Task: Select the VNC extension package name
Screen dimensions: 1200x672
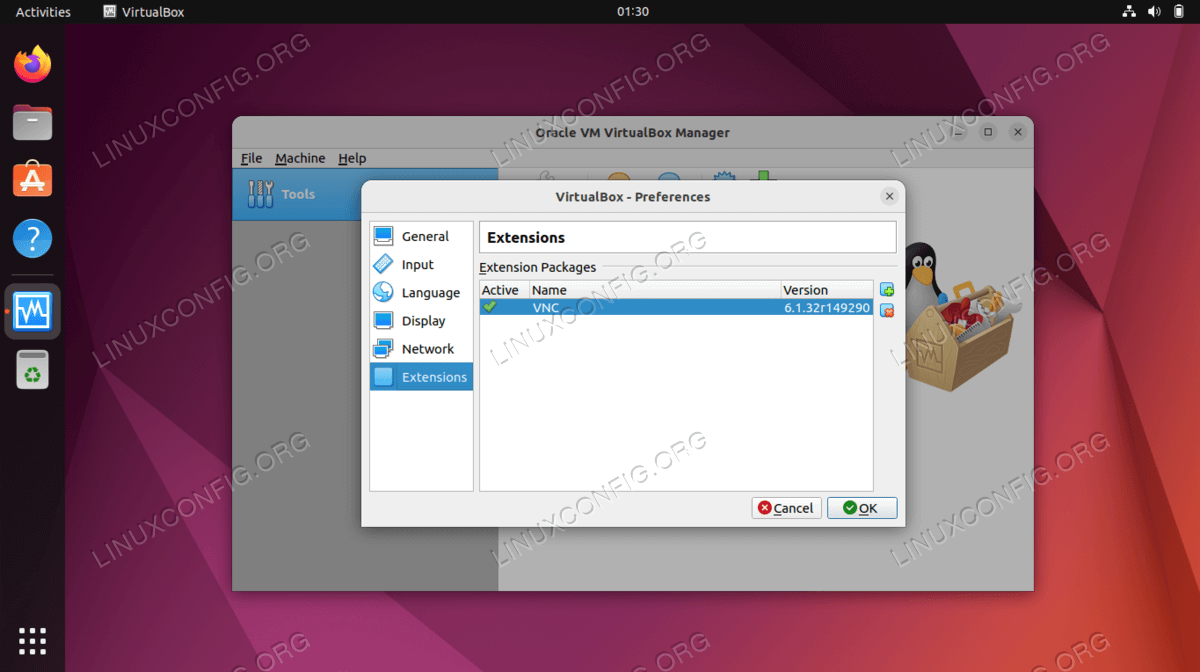Action: [x=546, y=308]
